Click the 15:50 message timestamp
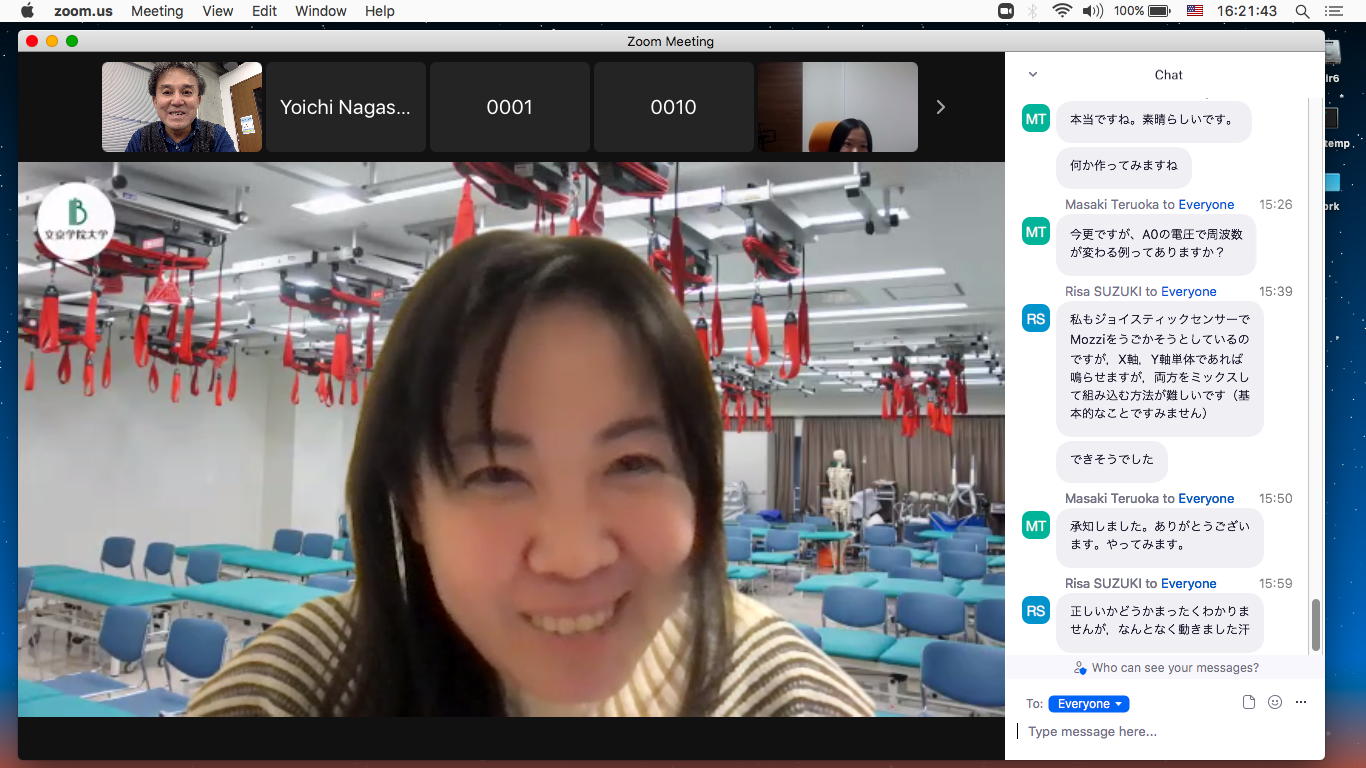 click(1276, 499)
